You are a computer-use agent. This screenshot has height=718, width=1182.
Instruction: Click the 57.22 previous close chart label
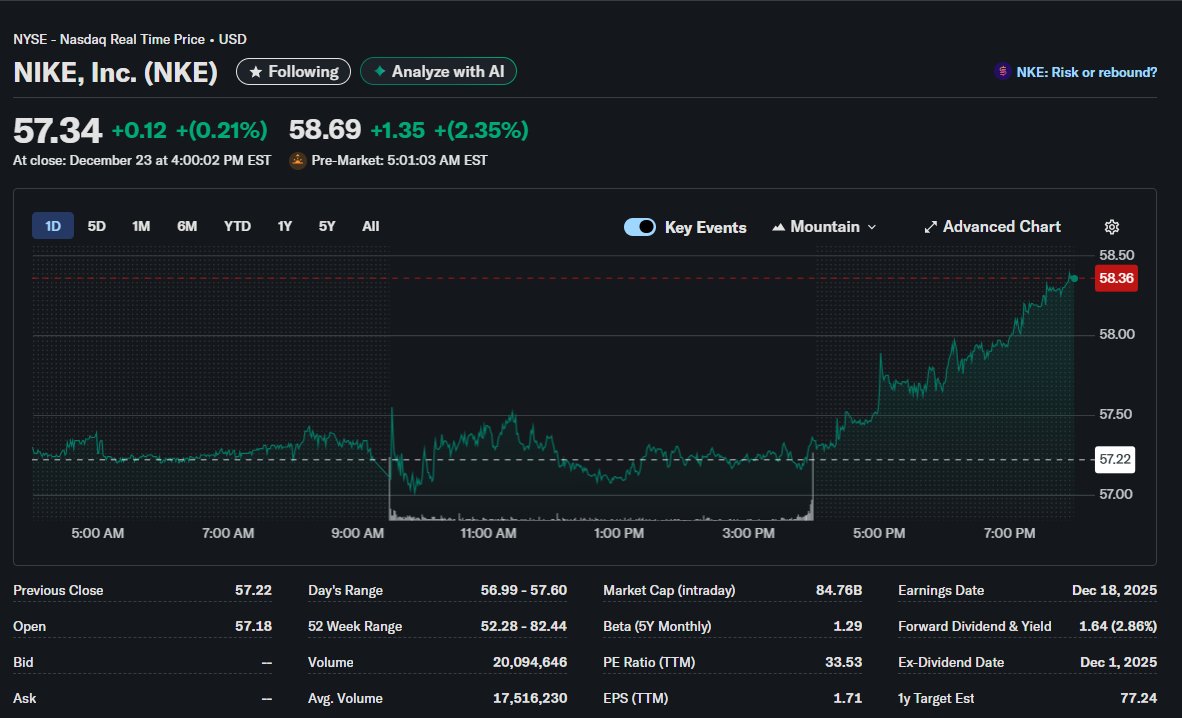(x=1114, y=459)
